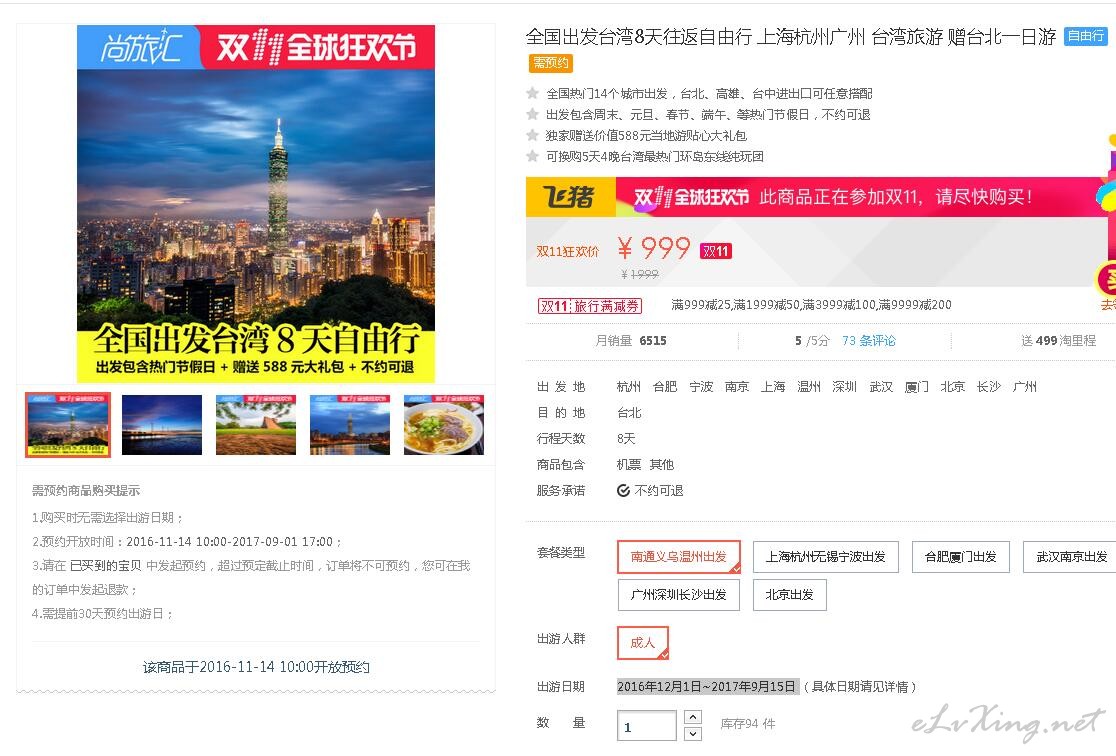Click the first star bullet icon
The image size is (1116, 756).
532,93
